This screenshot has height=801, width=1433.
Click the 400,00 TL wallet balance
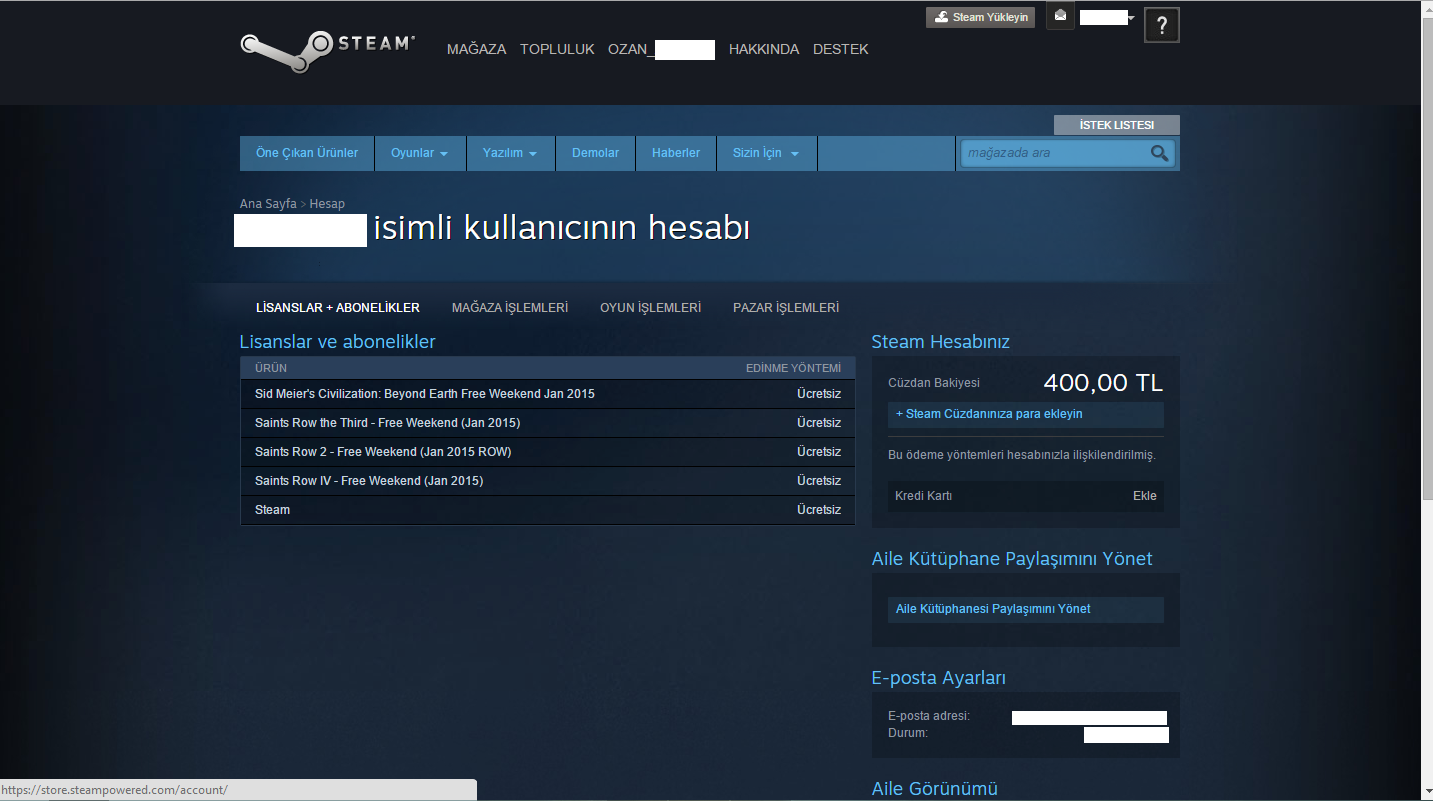pos(1103,383)
